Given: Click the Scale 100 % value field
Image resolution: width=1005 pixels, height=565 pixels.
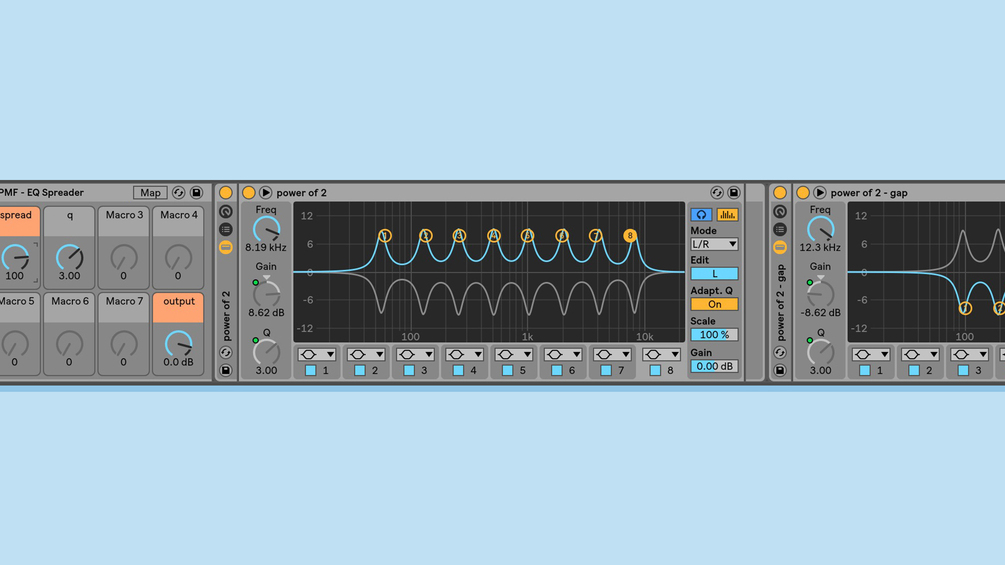Looking at the screenshot, I should (714, 334).
